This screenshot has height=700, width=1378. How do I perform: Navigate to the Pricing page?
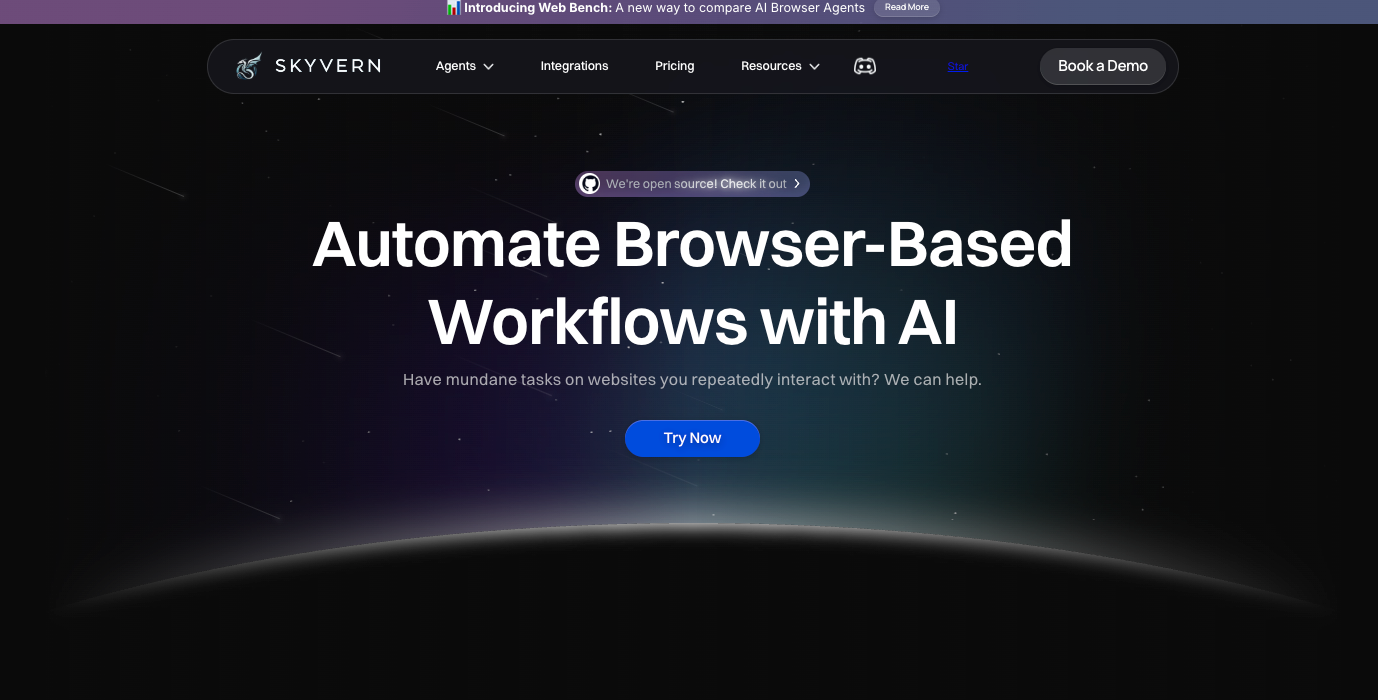click(x=674, y=66)
